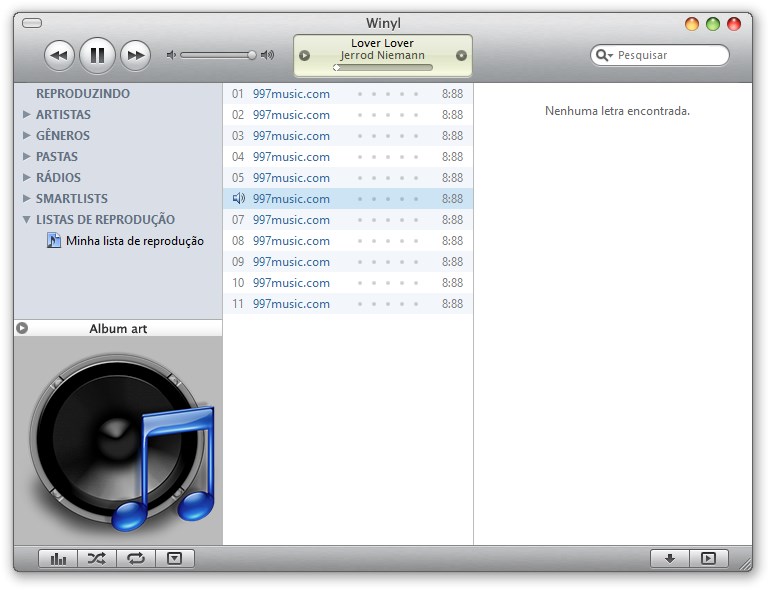Select track 05 997music.com
Viewport: 770px width, 591px height.
pyautogui.click(x=348, y=178)
